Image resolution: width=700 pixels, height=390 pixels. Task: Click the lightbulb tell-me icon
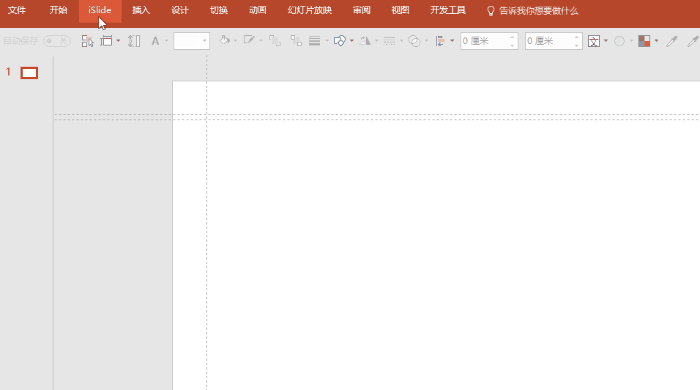click(x=491, y=11)
